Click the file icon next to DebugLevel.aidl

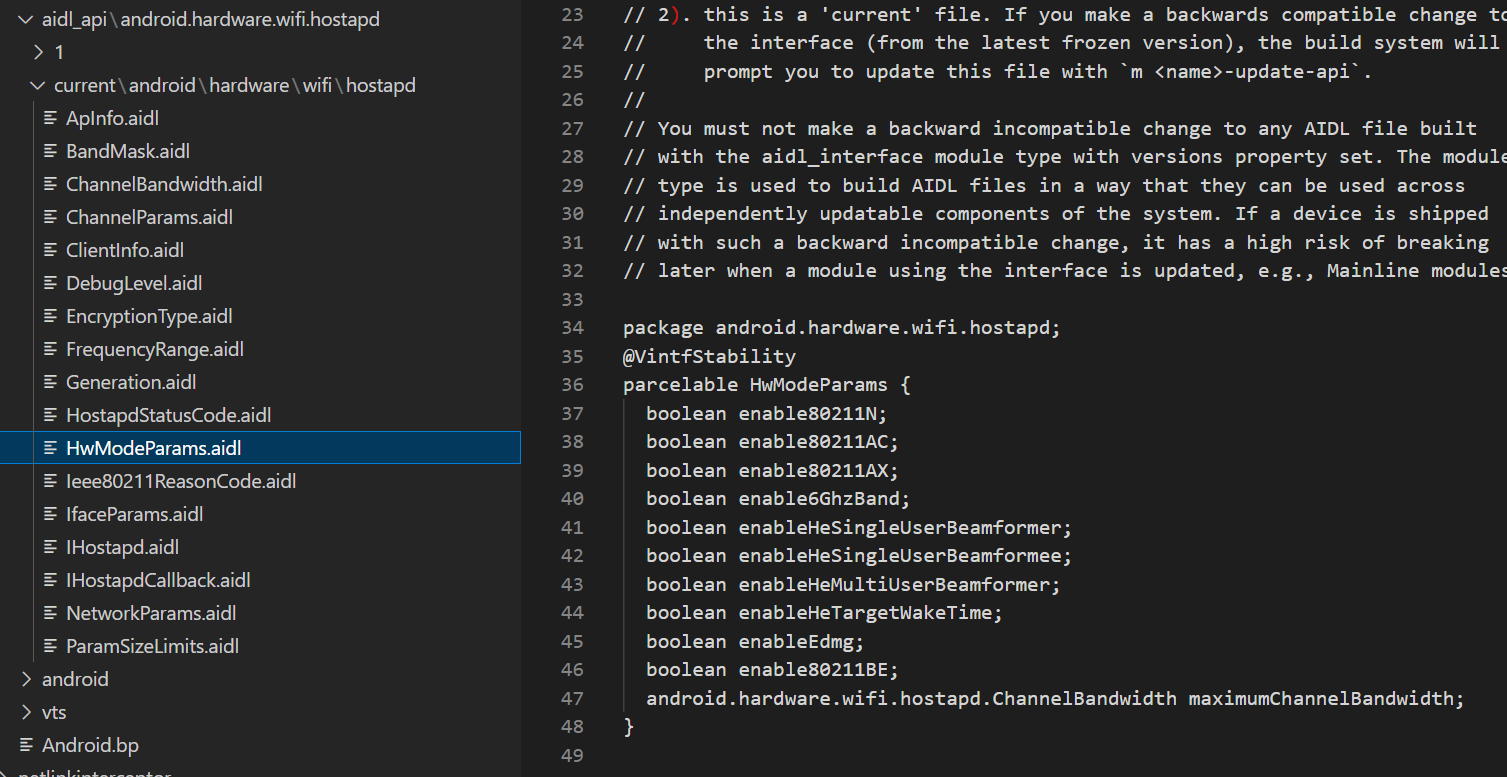(x=50, y=283)
